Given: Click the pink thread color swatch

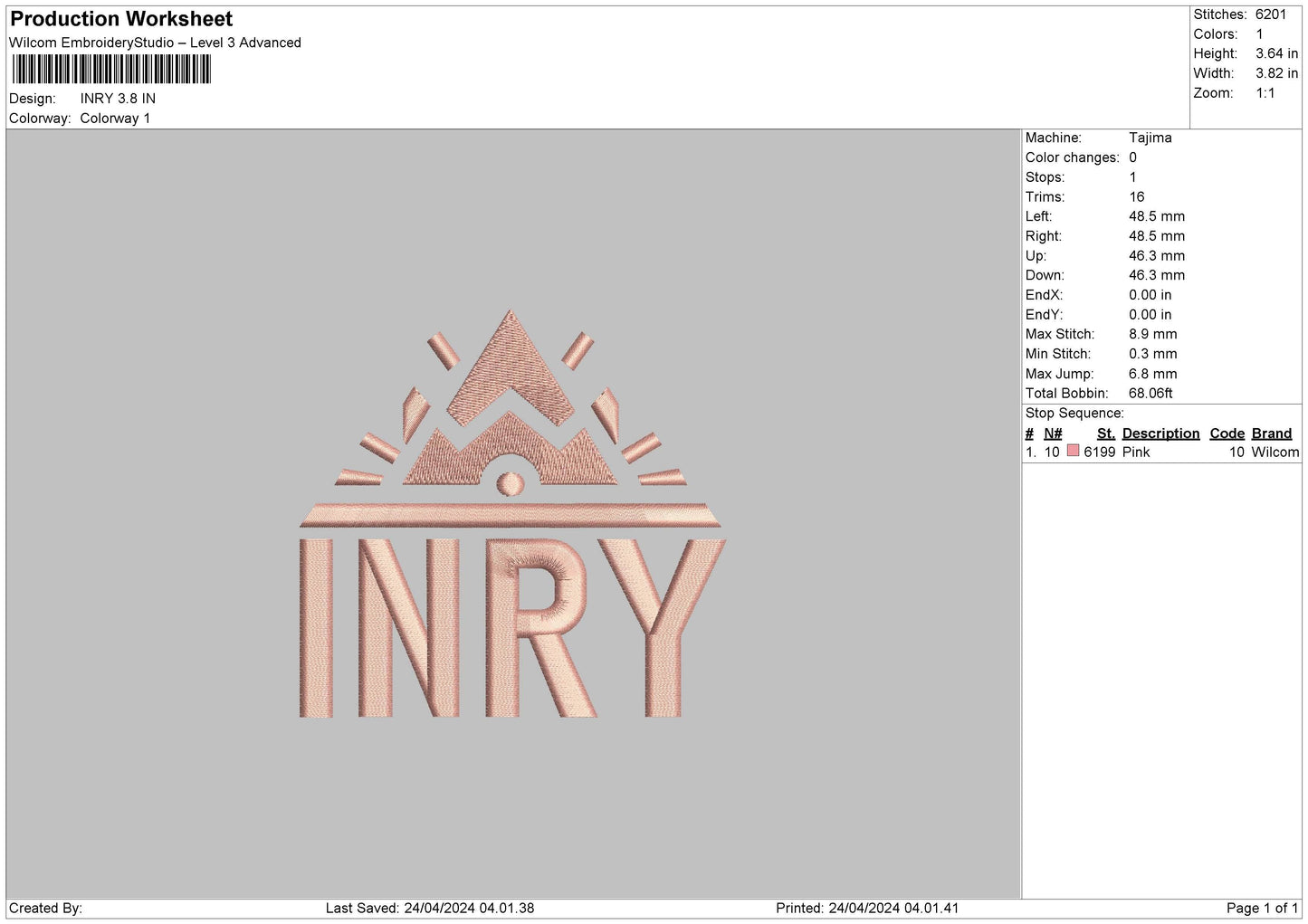Looking at the screenshot, I should (x=1073, y=451).
